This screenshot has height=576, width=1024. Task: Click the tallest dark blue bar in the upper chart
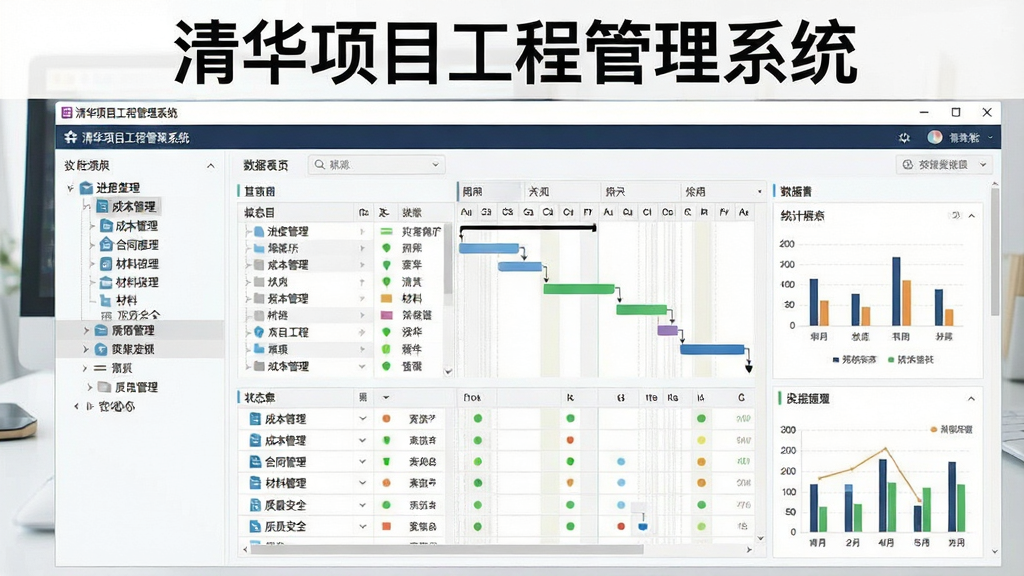tap(896, 291)
